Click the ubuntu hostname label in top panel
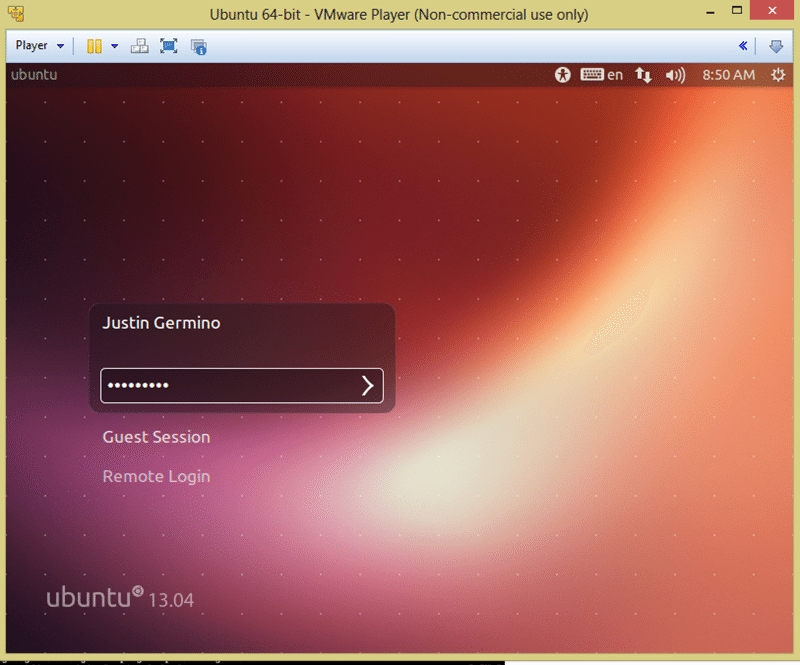This screenshot has height=665, width=800. 34,75
